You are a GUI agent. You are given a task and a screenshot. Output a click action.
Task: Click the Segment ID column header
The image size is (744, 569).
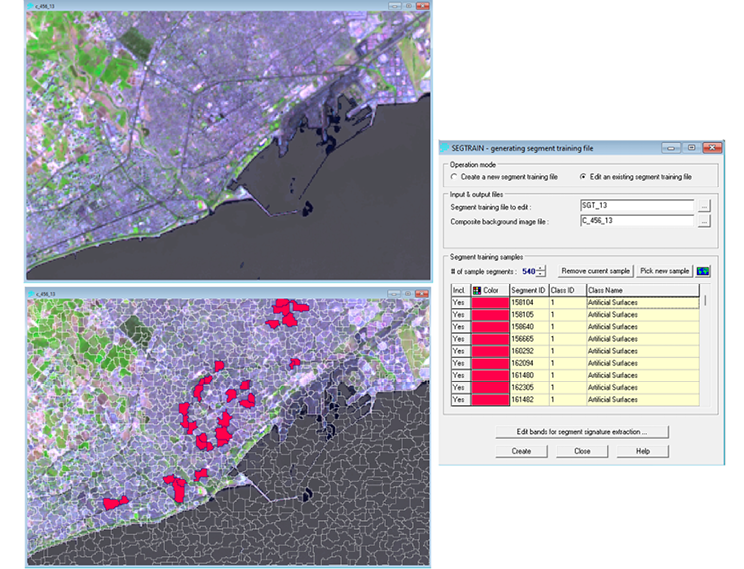[527, 290]
